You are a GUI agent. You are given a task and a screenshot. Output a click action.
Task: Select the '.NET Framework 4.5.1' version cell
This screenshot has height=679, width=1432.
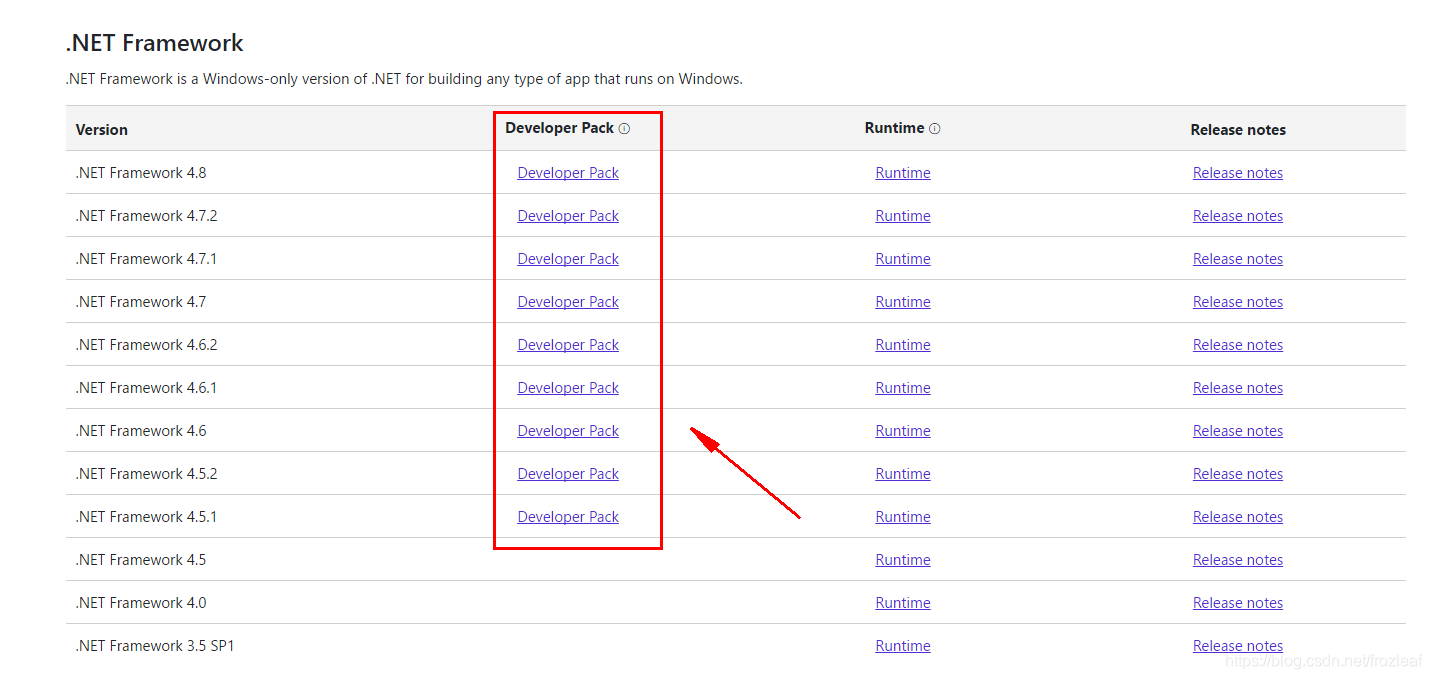[x=146, y=517]
